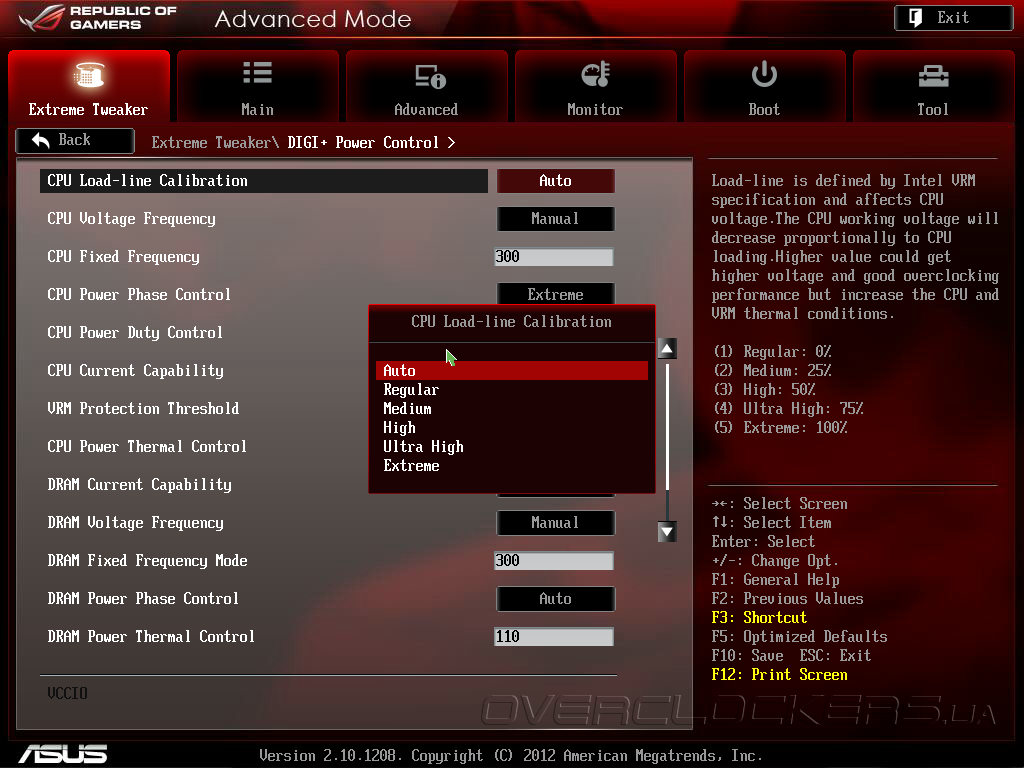The height and width of the screenshot is (768, 1024).
Task: Click the Tool printer-like icon
Action: [933, 76]
